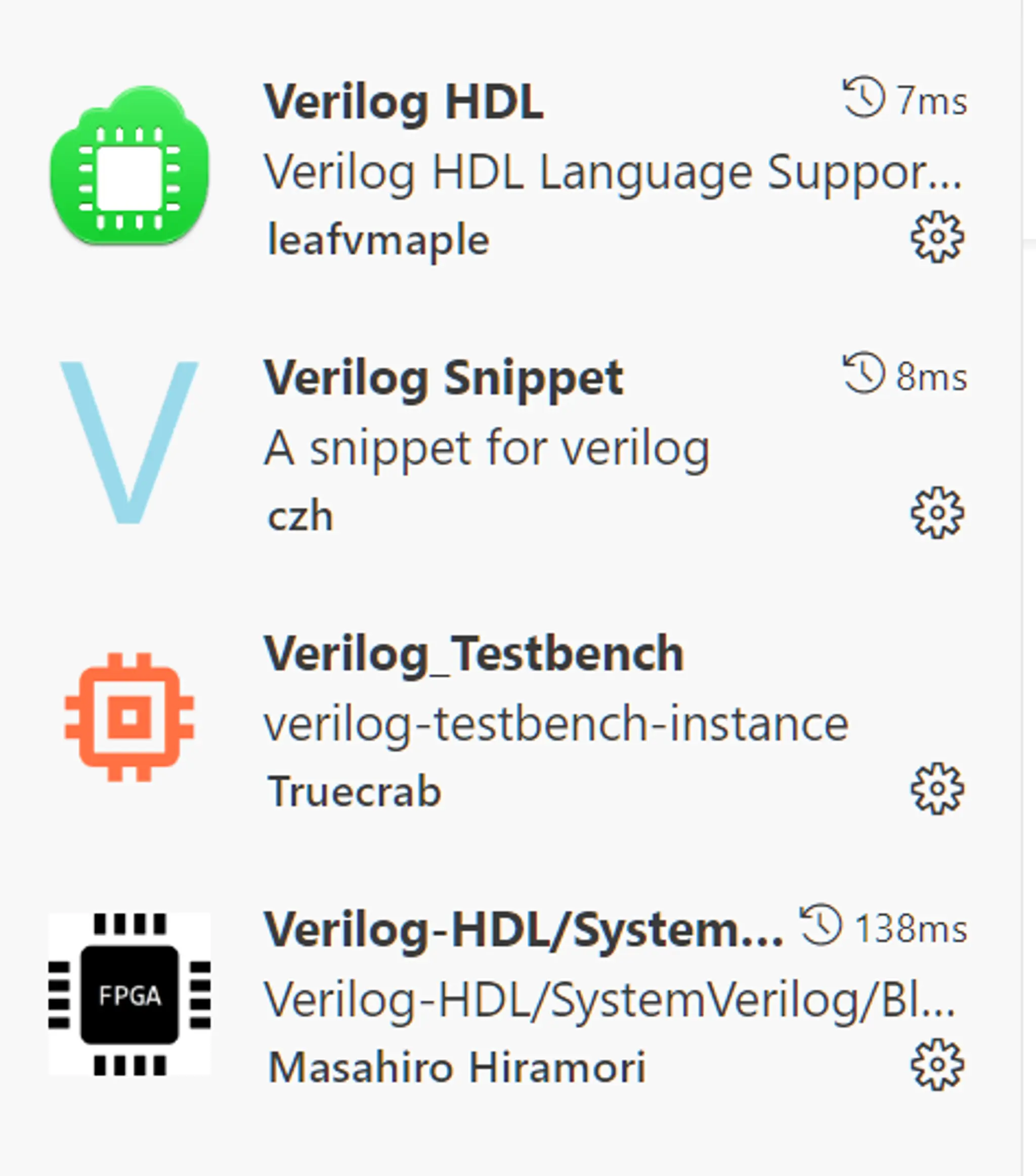Click the 8ms activation time clock icon
1036x1176 pixels.
(864, 372)
